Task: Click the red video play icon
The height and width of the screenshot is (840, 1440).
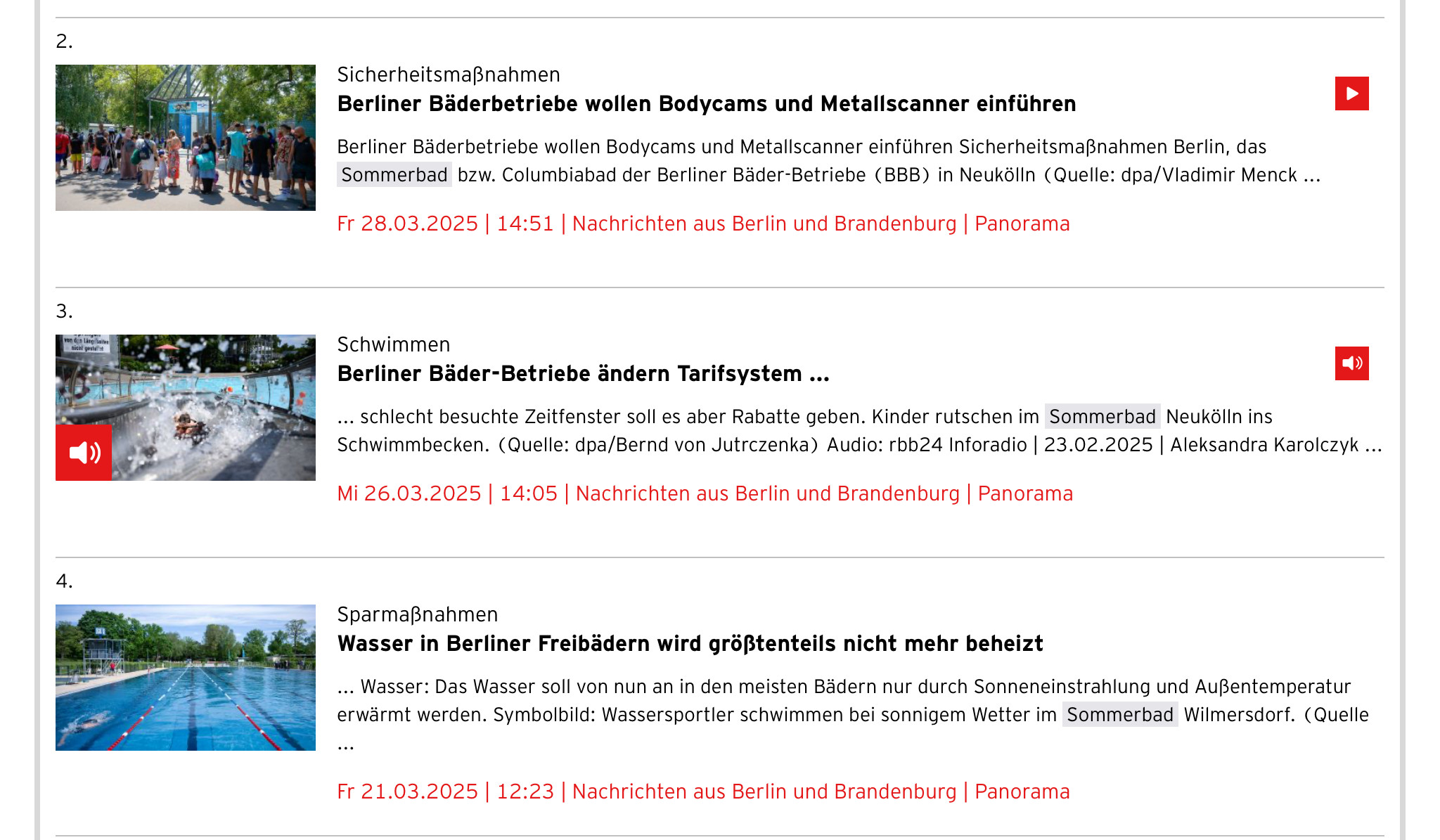Action: [1351, 93]
